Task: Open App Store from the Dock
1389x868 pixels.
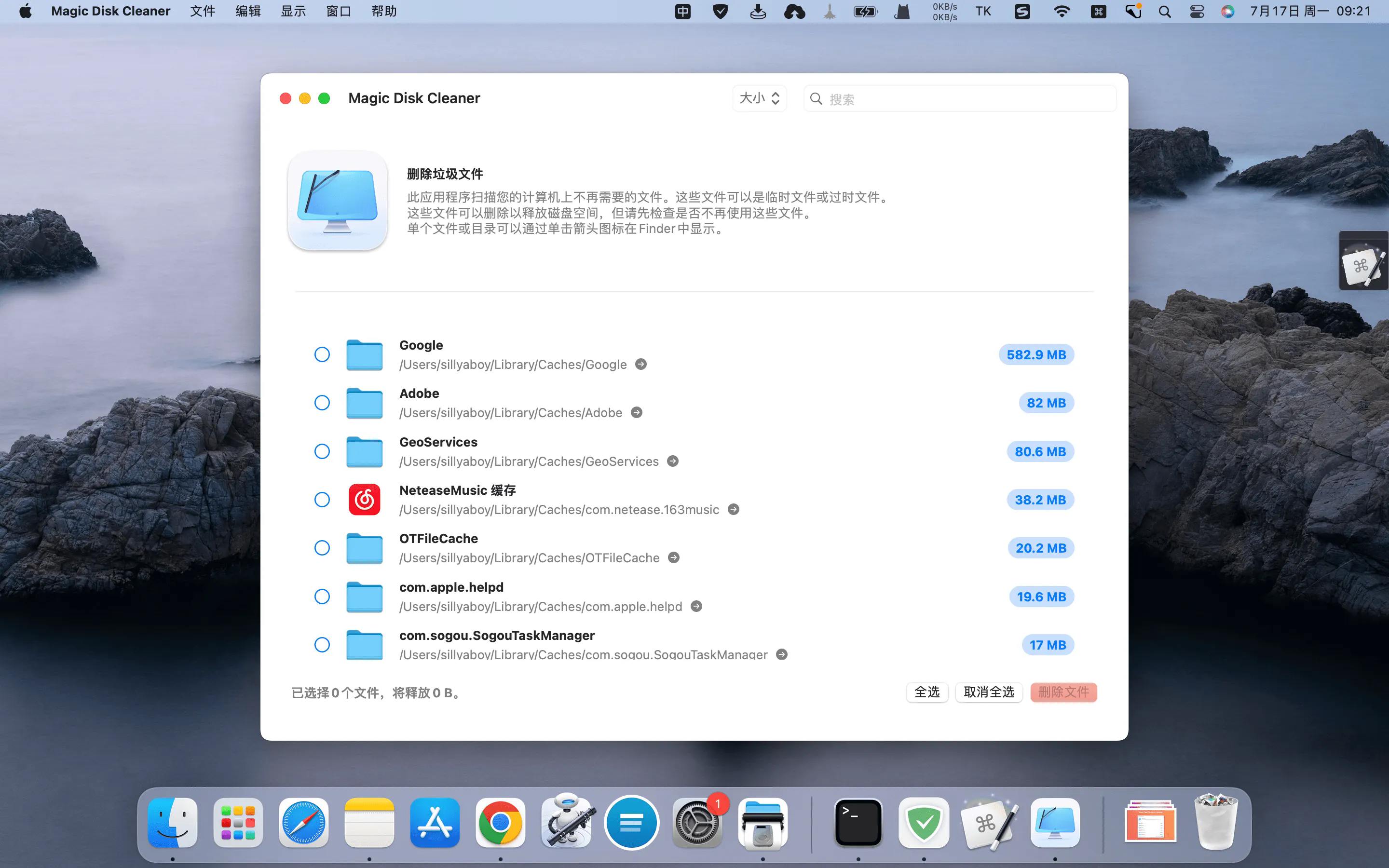Action: (435, 823)
